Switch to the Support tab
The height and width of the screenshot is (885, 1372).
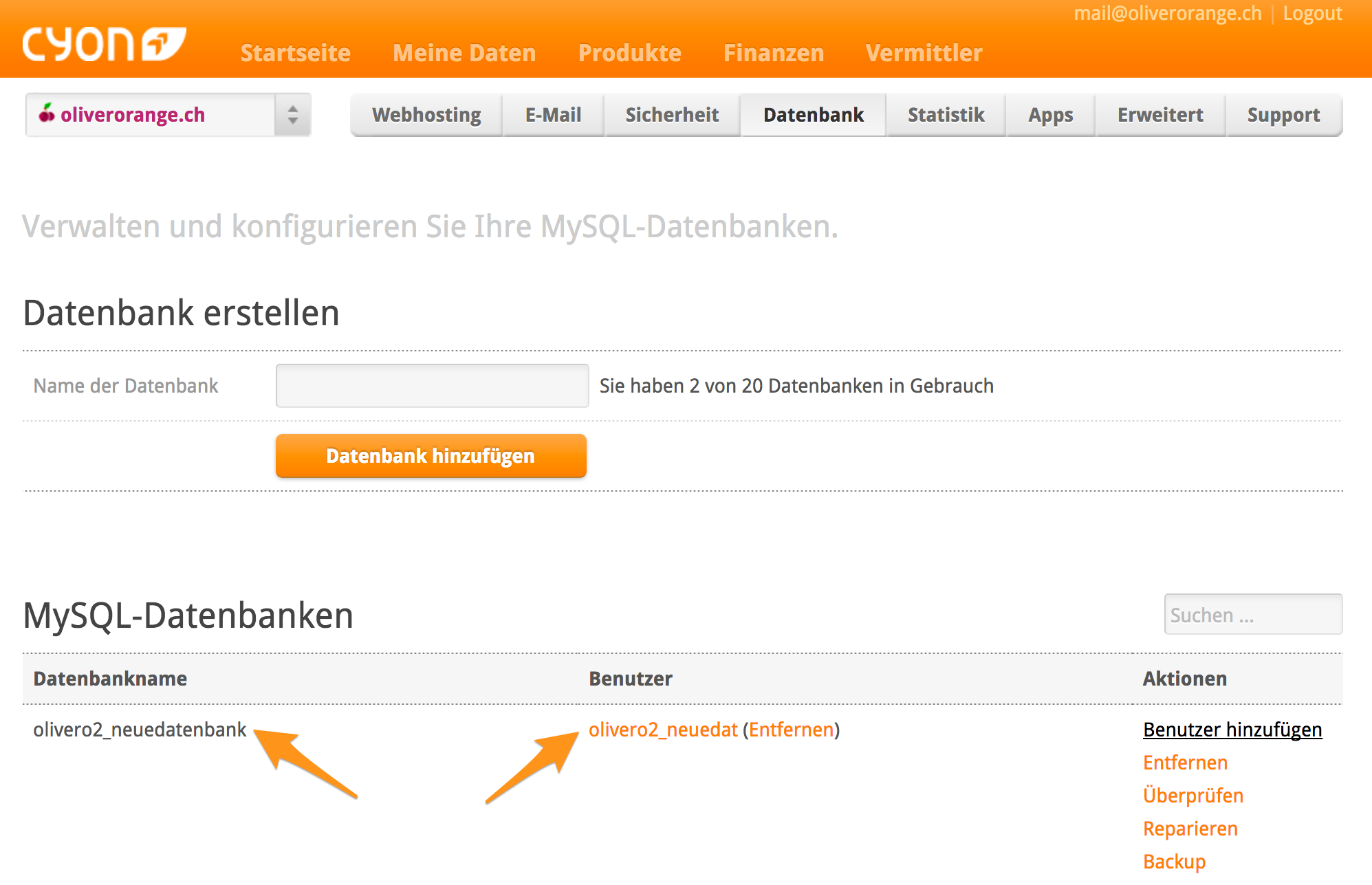click(x=1283, y=115)
